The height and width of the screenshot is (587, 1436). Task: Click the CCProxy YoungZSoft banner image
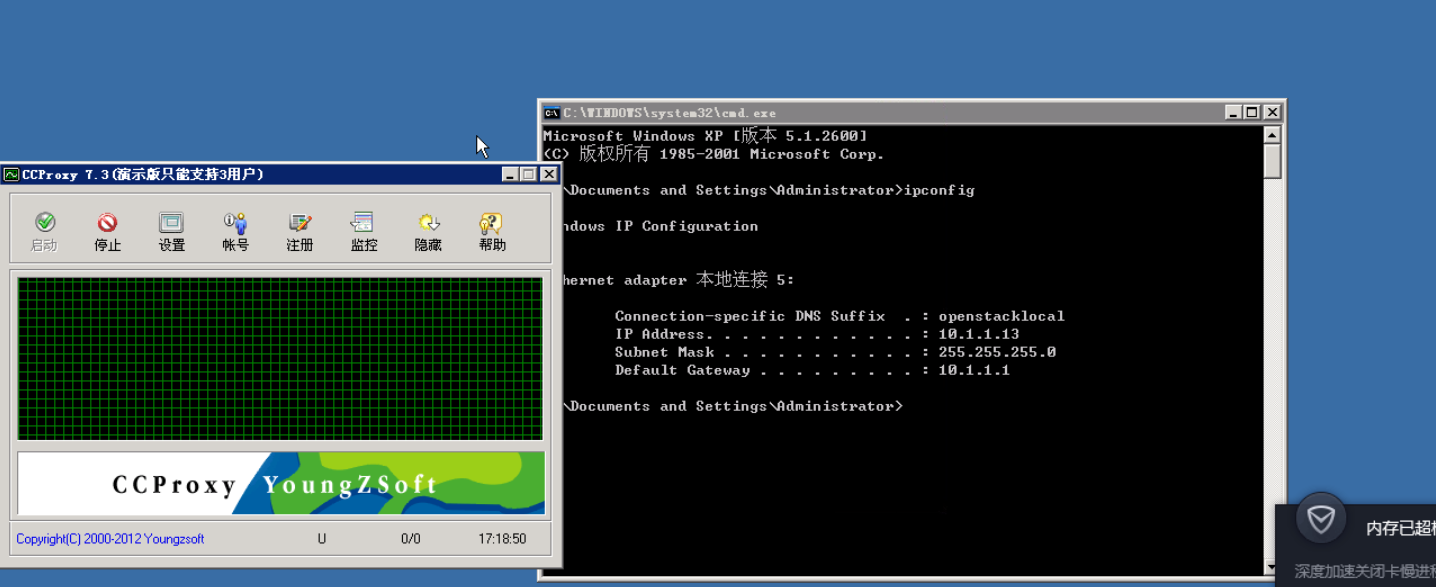click(281, 483)
